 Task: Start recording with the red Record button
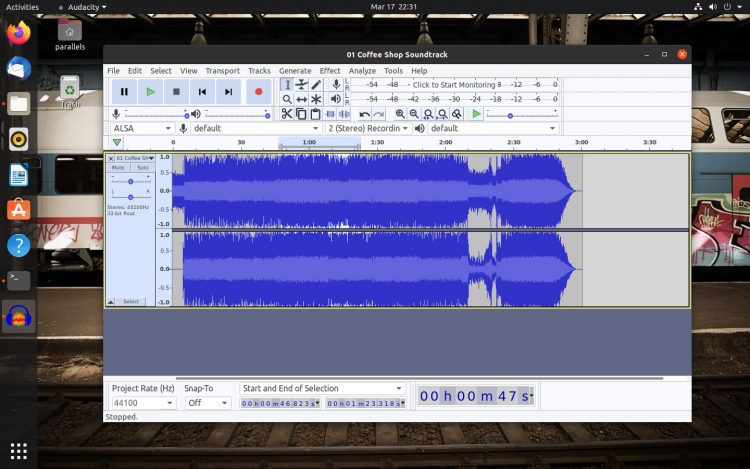(259, 92)
